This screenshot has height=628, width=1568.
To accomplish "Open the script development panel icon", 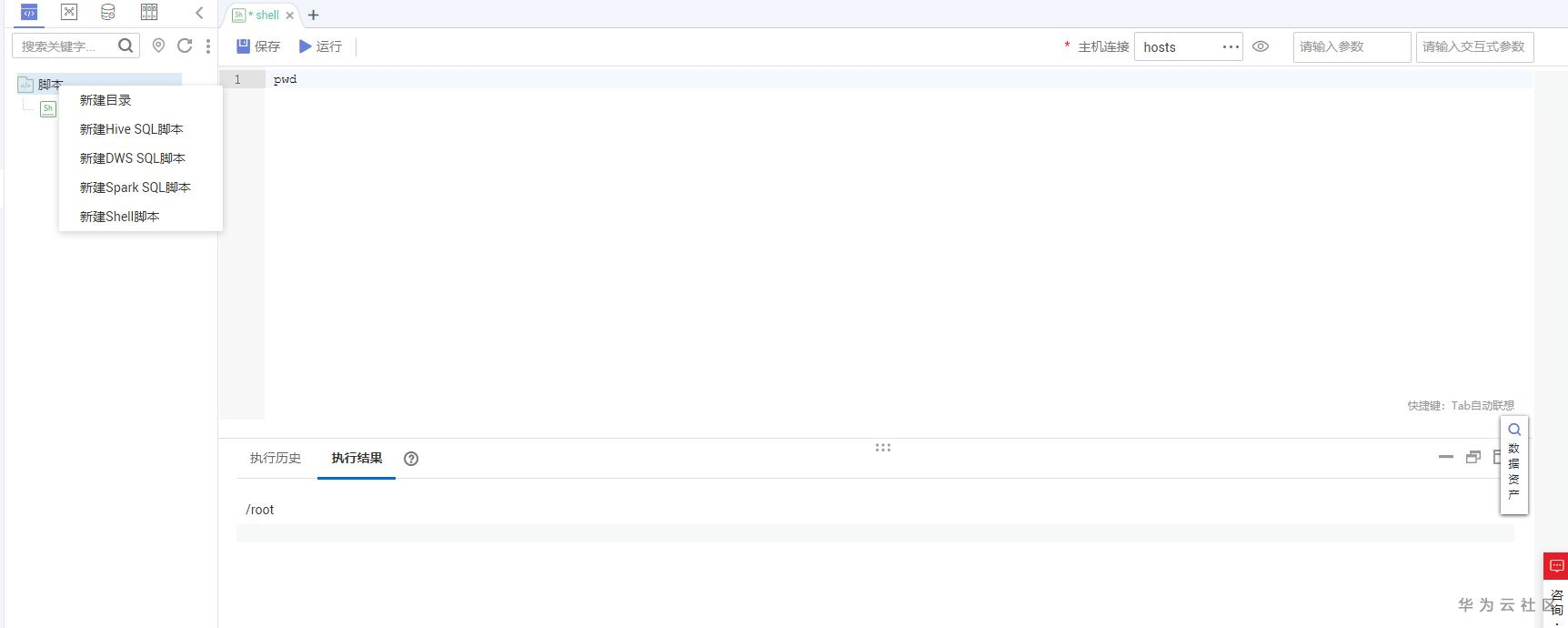I will coord(29,13).
